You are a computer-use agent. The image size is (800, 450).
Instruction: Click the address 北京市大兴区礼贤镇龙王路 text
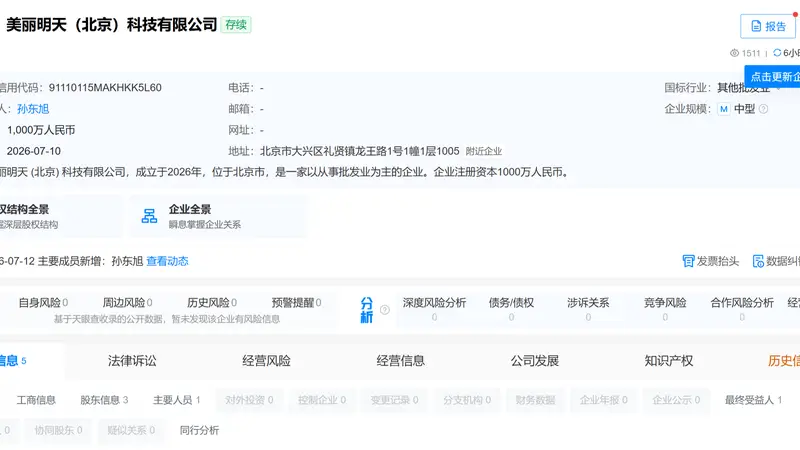click(x=360, y=151)
